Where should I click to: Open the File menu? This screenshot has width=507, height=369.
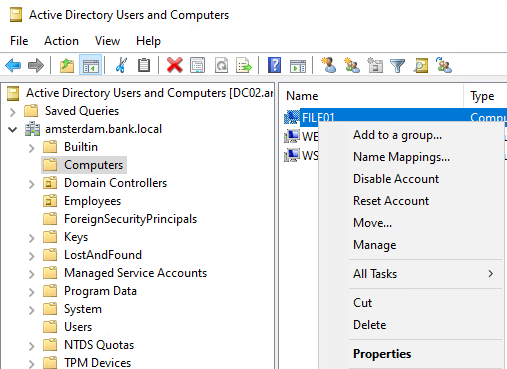click(x=19, y=41)
